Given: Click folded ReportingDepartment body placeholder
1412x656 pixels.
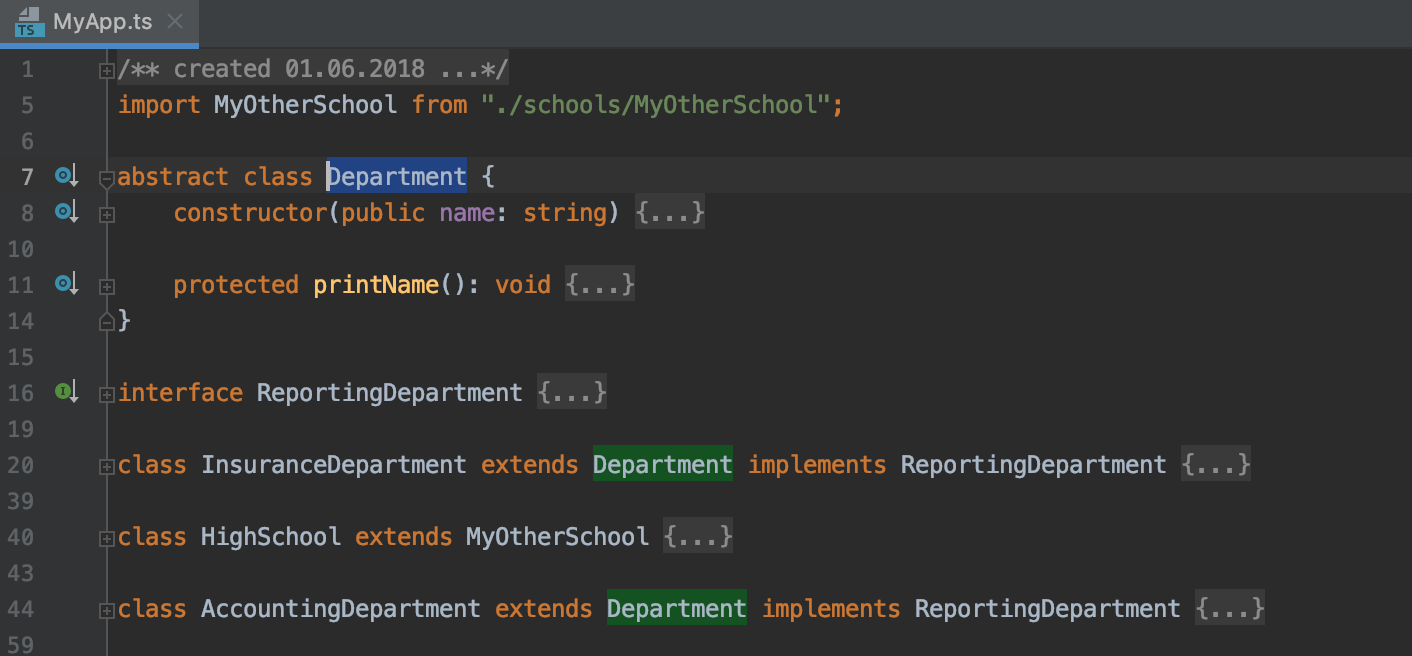Looking at the screenshot, I should click(572, 393).
